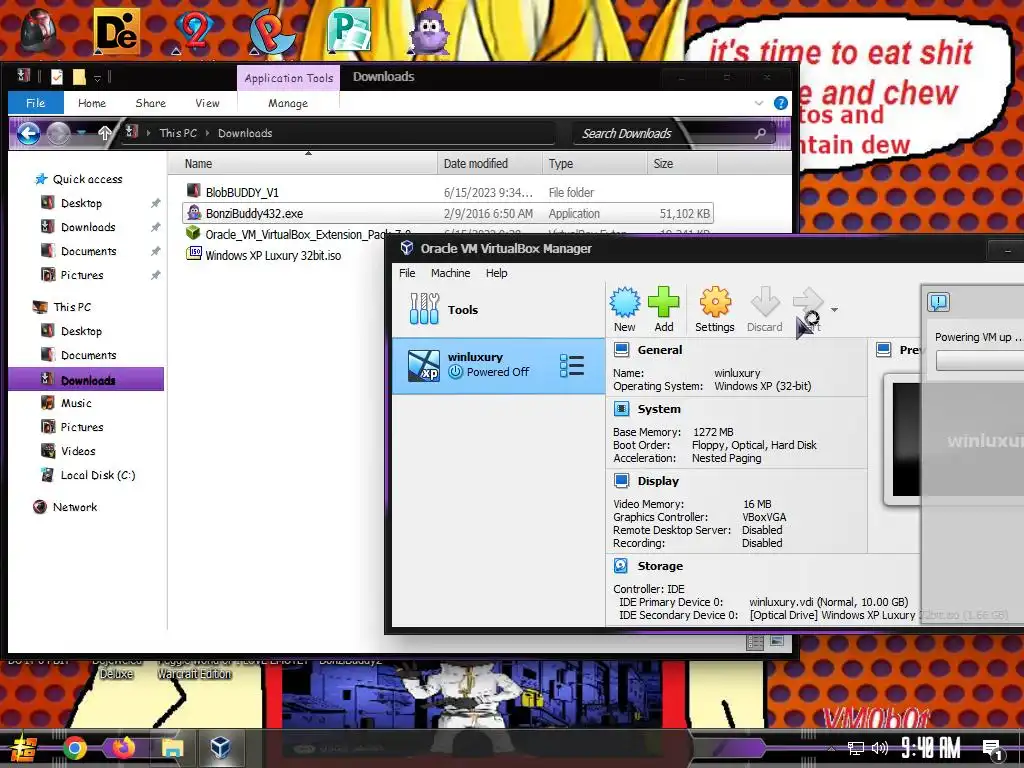Open the BonziBuddy desktop shortcut icon
Screen dimensions: 1024x768
click(x=430, y=31)
